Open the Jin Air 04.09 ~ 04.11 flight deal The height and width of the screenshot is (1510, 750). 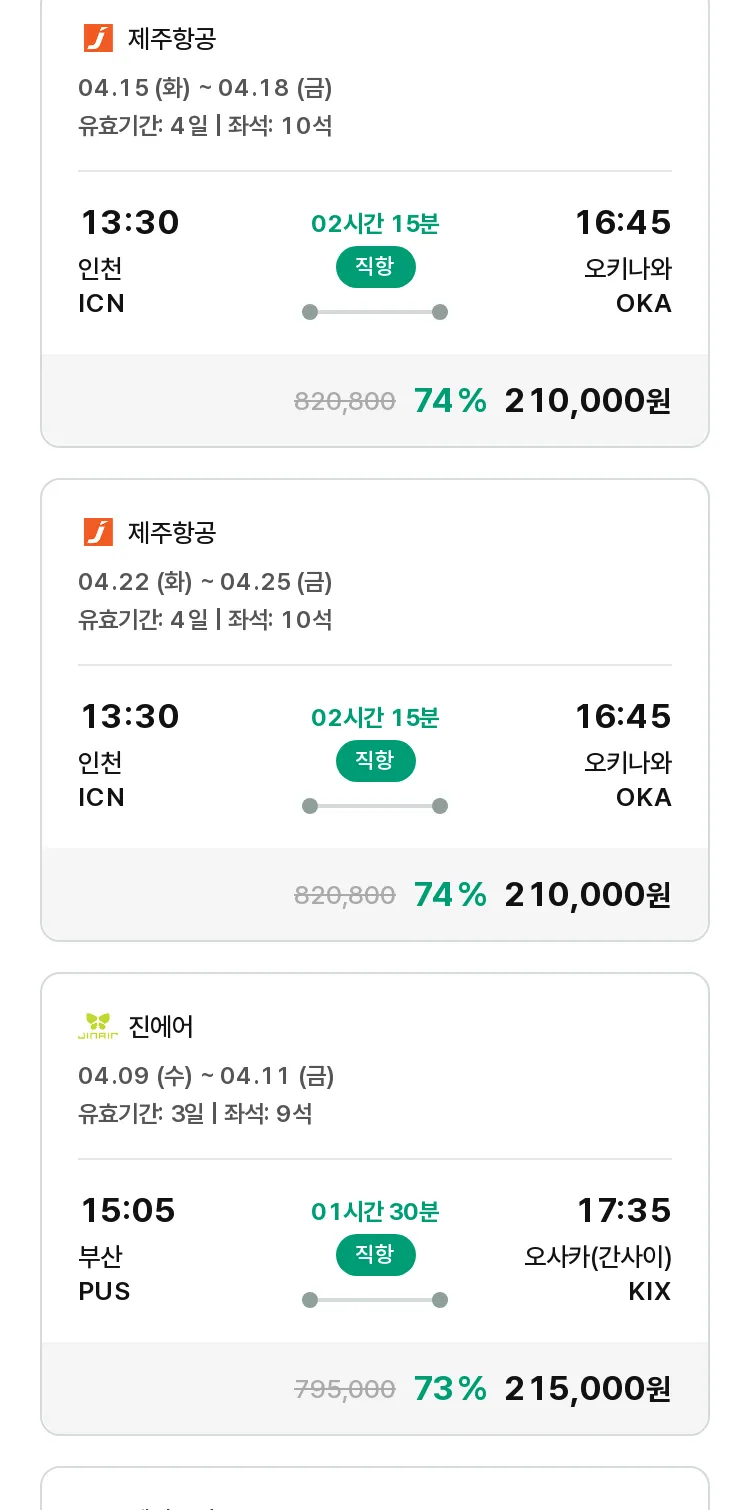point(375,1204)
